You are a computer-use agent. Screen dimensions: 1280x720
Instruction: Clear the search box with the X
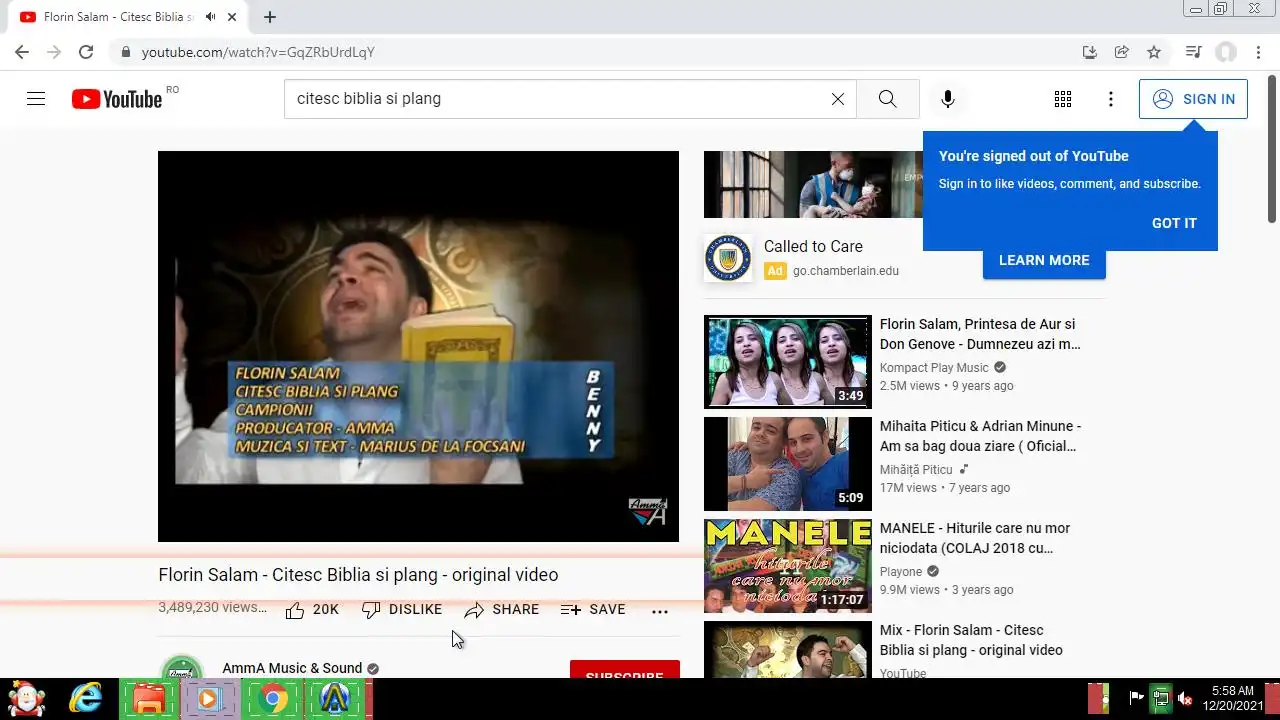point(838,99)
